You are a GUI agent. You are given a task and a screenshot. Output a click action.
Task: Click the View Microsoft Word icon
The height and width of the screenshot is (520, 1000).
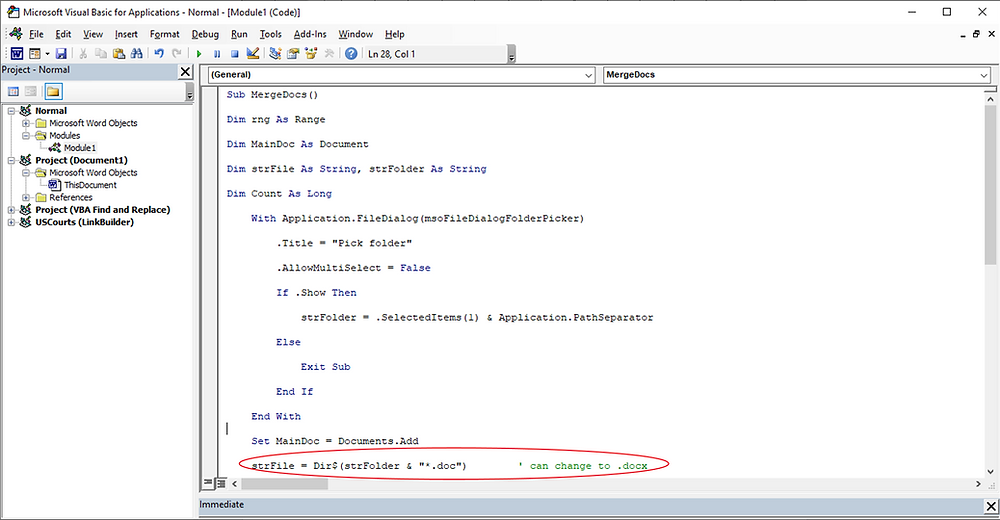pos(17,54)
